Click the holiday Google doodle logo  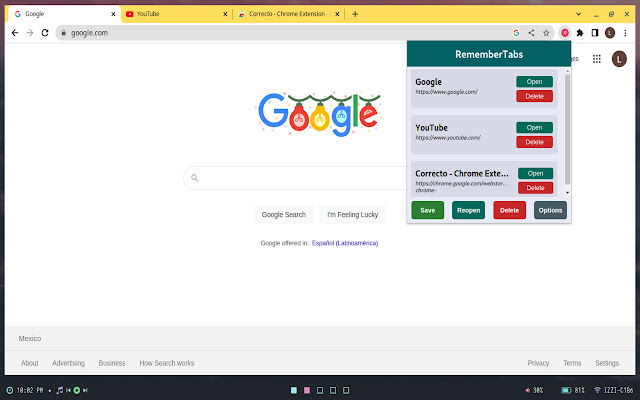tap(319, 114)
